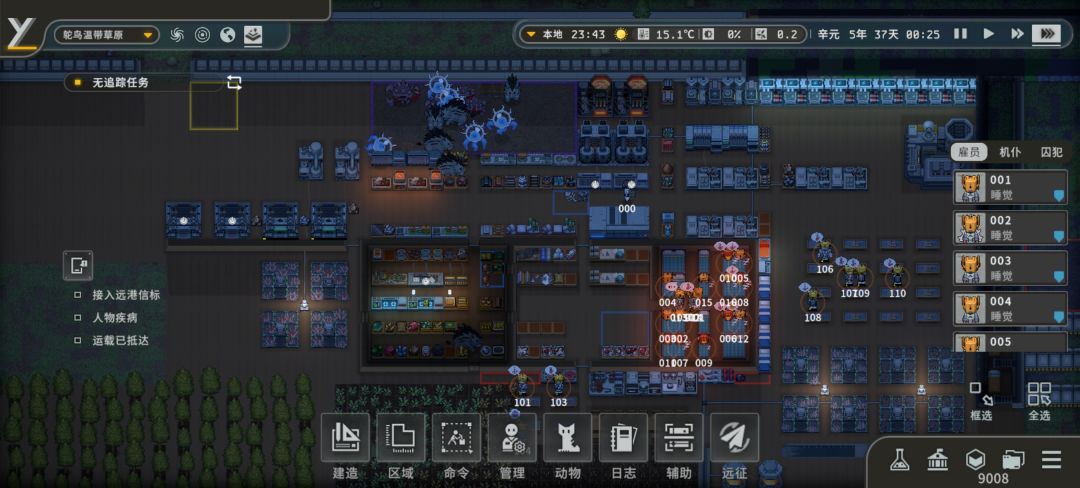Open the hamburger menu icon

coord(1051,460)
